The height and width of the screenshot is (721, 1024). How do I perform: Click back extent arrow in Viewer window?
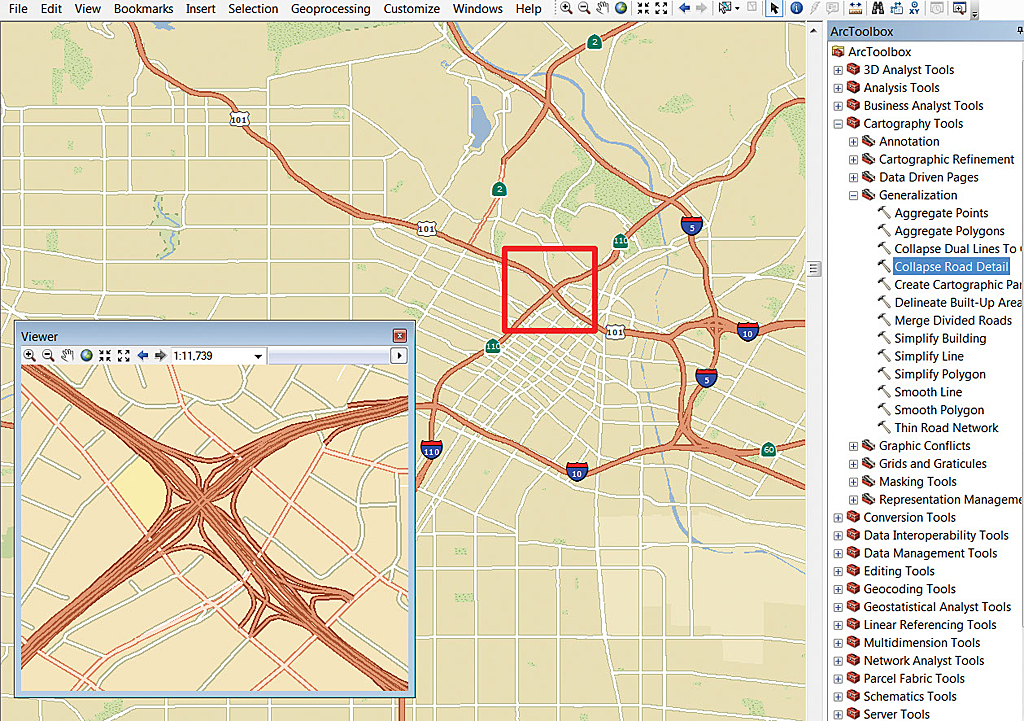(x=142, y=355)
